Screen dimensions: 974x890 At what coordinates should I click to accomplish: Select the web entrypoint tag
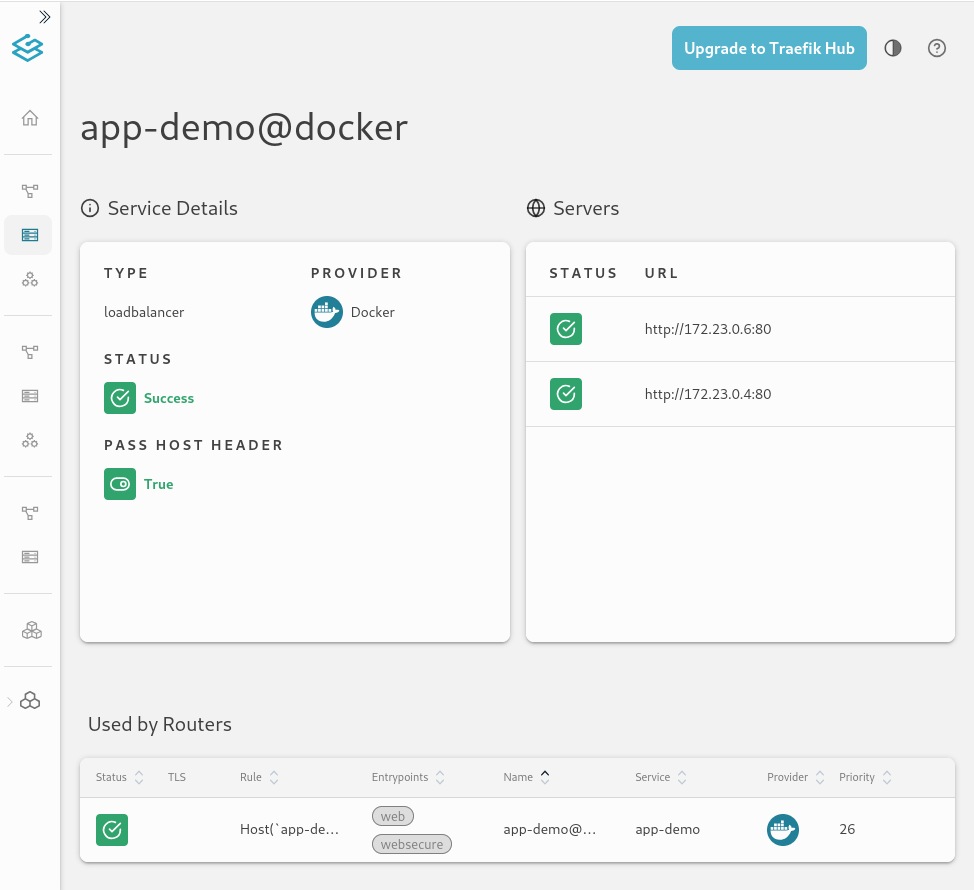tap(392, 816)
